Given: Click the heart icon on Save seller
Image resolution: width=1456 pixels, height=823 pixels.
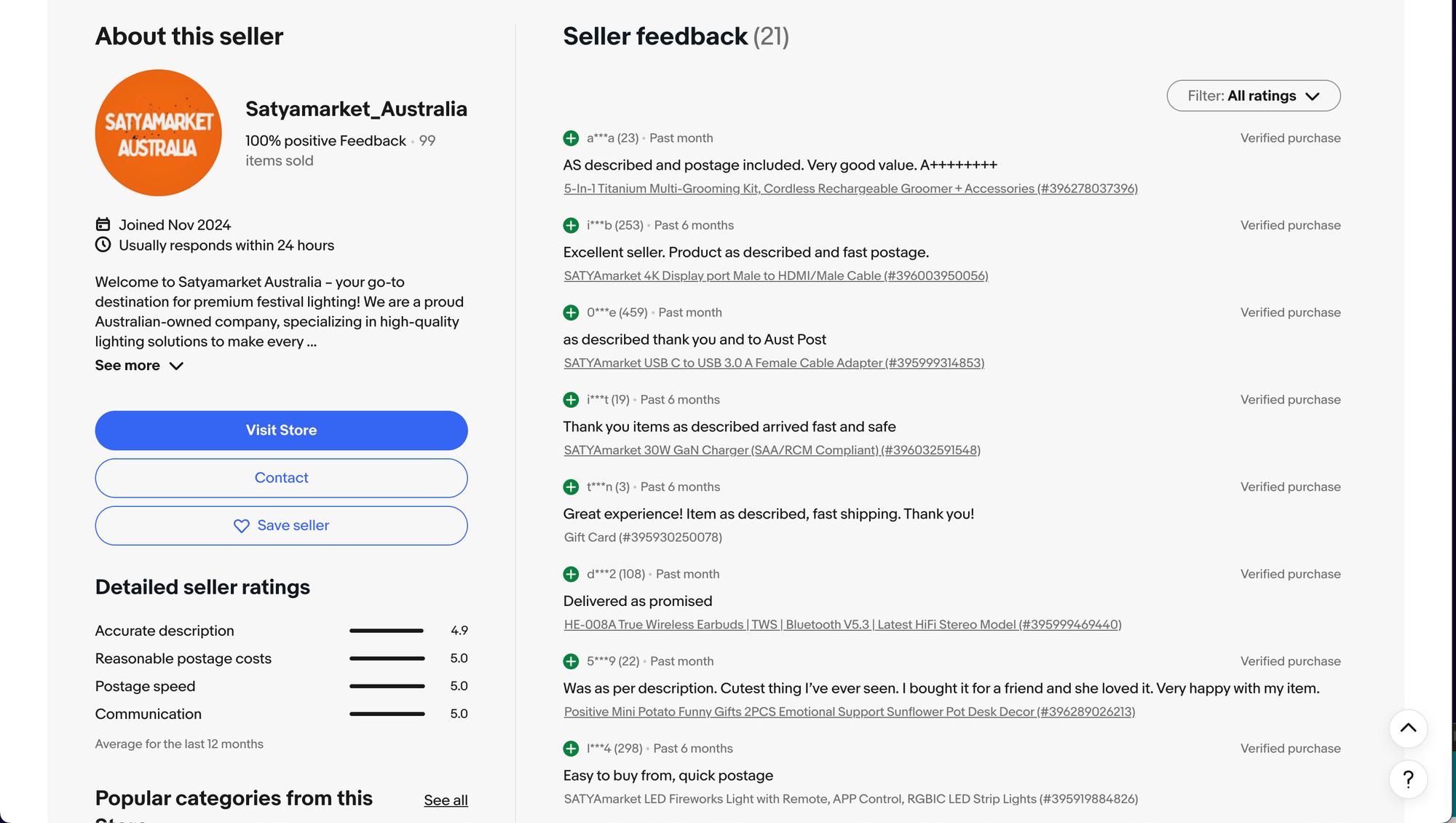Looking at the screenshot, I should 241,526.
